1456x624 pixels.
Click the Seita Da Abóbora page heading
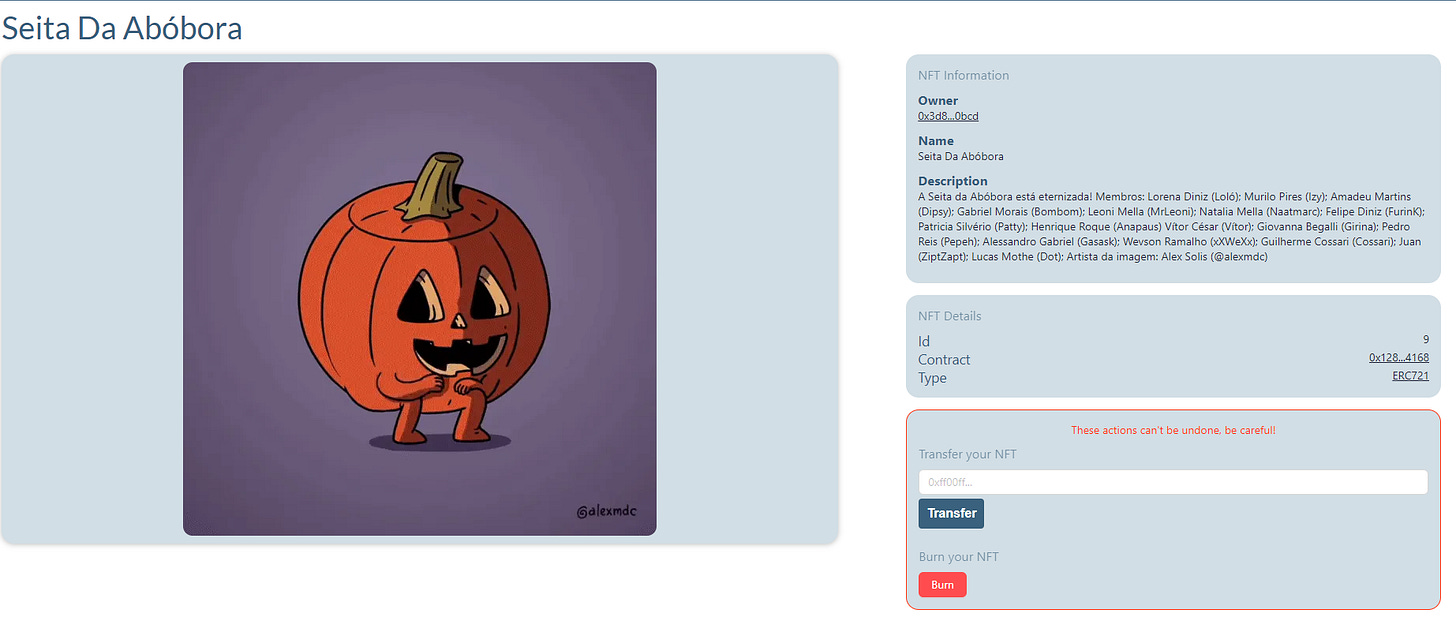(122, 28)
